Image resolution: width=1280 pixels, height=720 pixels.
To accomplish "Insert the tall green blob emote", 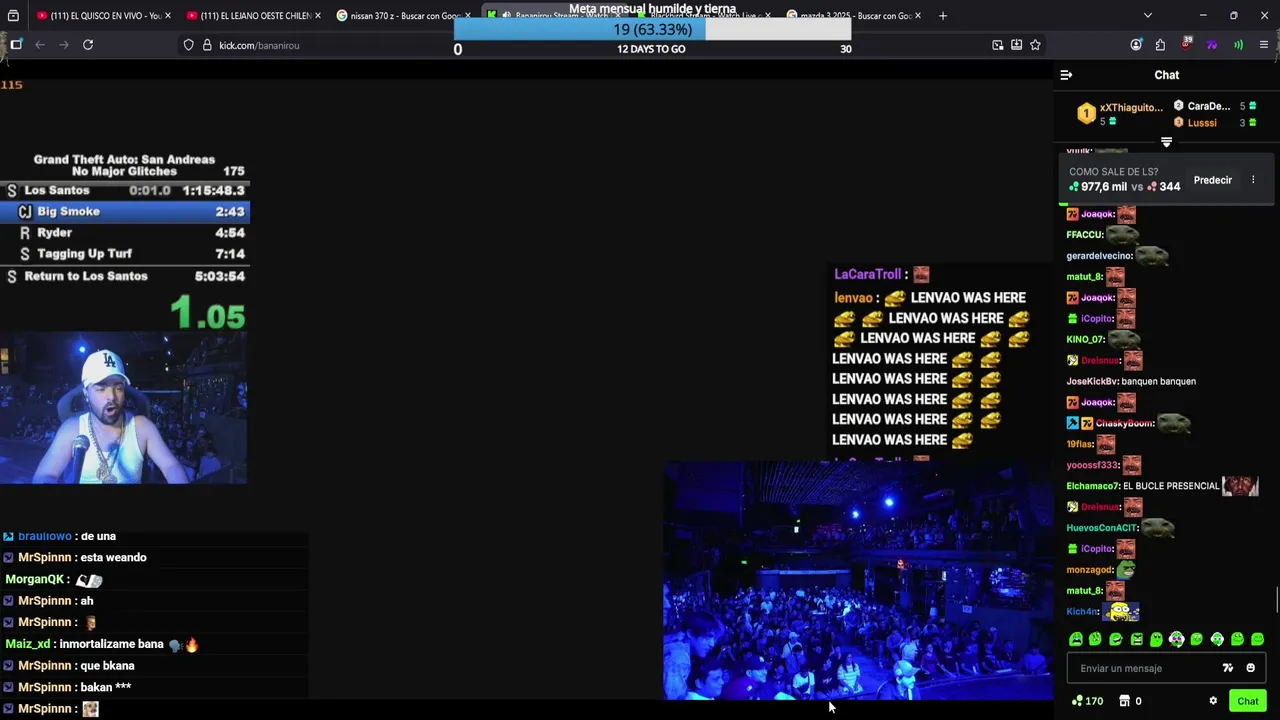I will (1157, 639).
